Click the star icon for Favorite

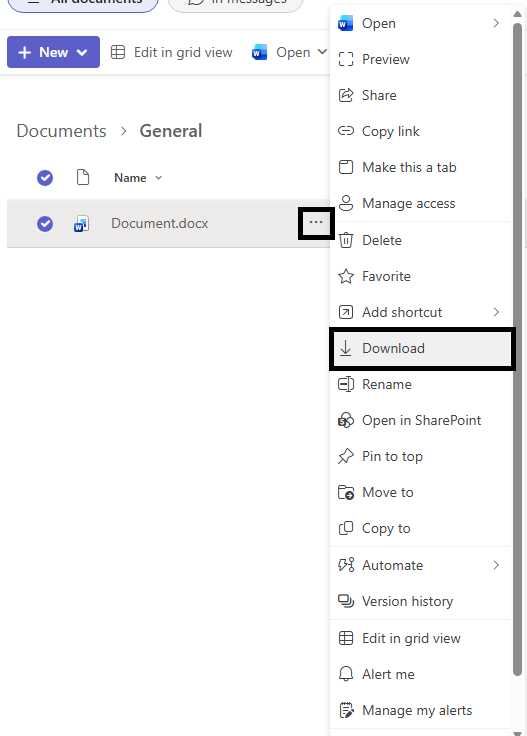(346, 276)
